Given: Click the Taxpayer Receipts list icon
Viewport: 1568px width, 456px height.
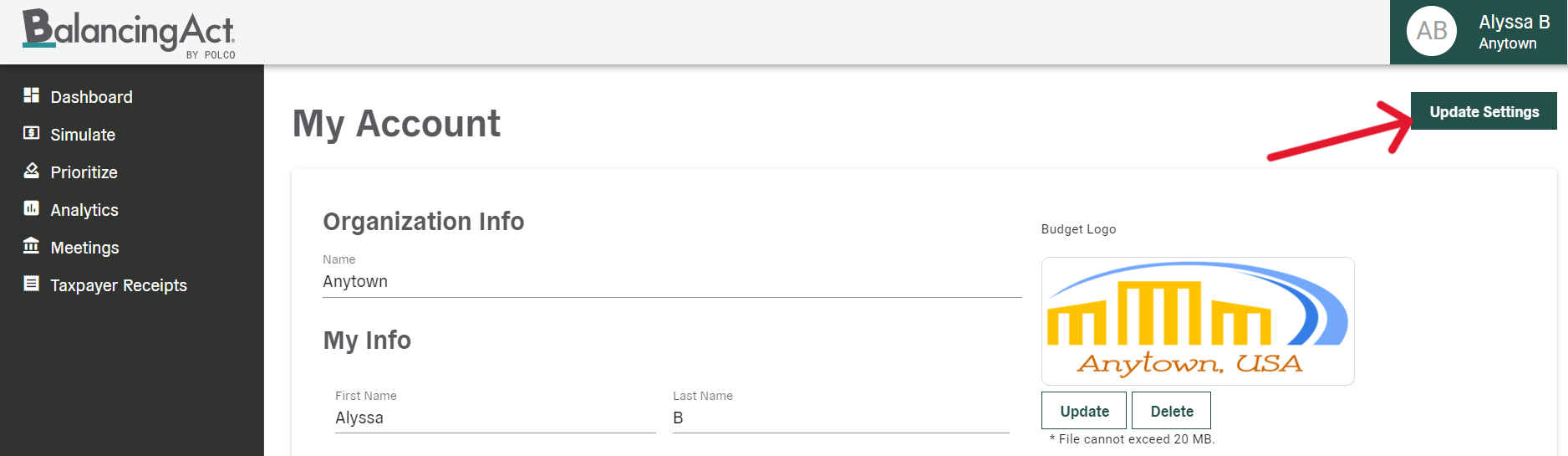Looking at the screenshot, I should (32, 284).
